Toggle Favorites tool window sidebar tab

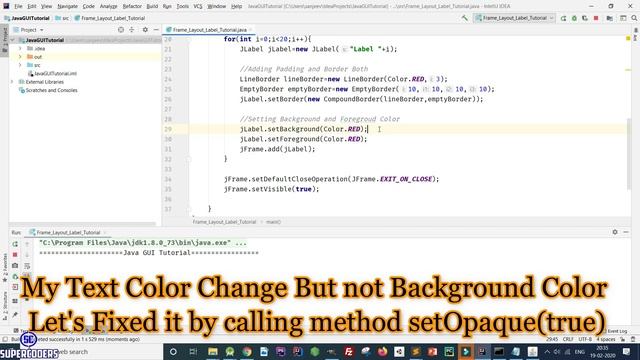(4, 268)
